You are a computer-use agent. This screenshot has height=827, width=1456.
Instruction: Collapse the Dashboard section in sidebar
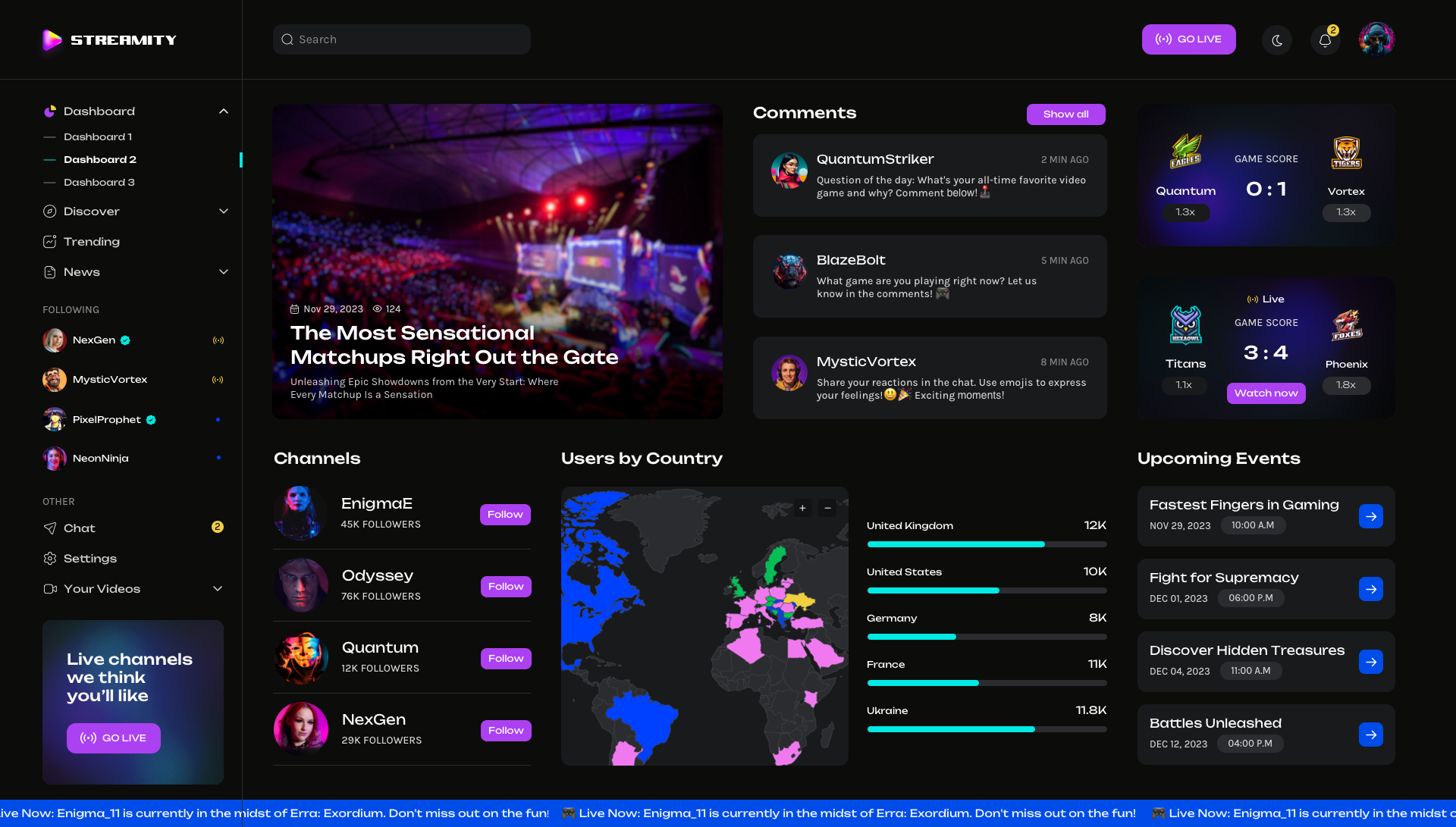coord(224,111)
